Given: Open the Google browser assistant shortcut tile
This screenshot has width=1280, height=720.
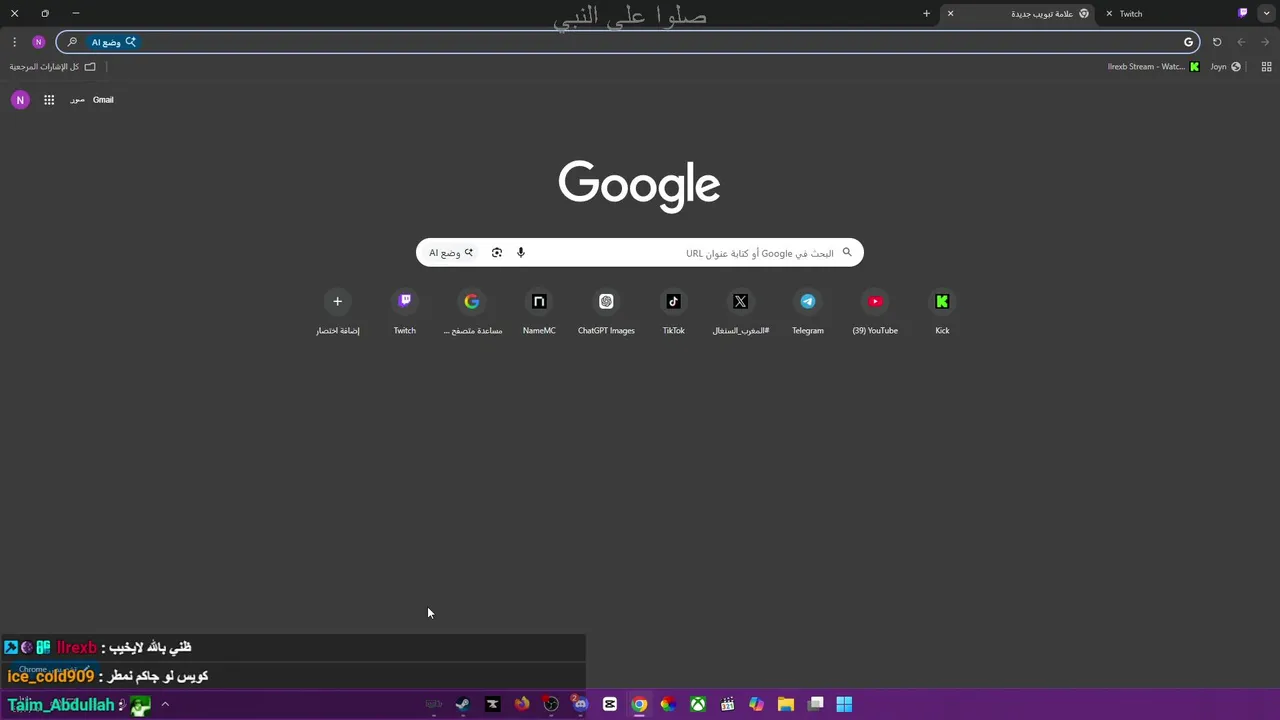Looking at the screenshot, I should 472,312.
